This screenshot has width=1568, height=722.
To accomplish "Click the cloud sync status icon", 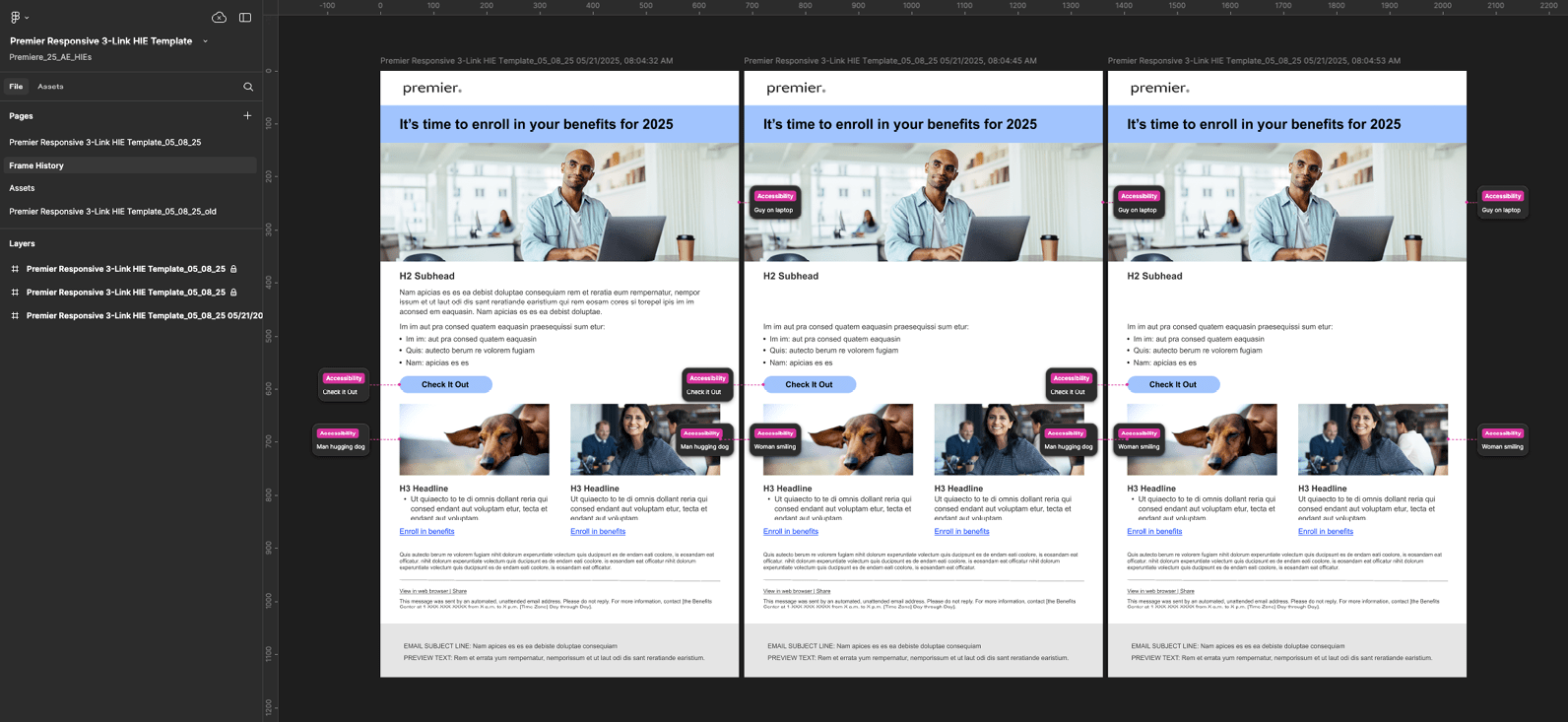I will pos(219,17).
